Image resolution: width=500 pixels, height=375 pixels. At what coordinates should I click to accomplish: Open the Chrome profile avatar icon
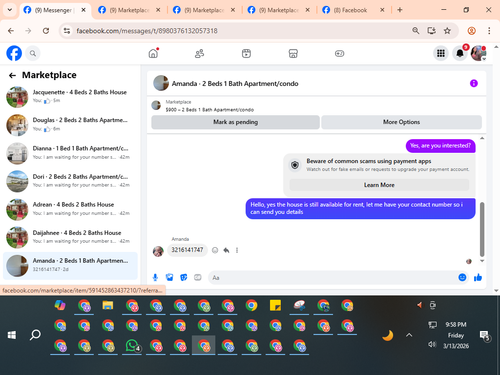coord(471,31)
